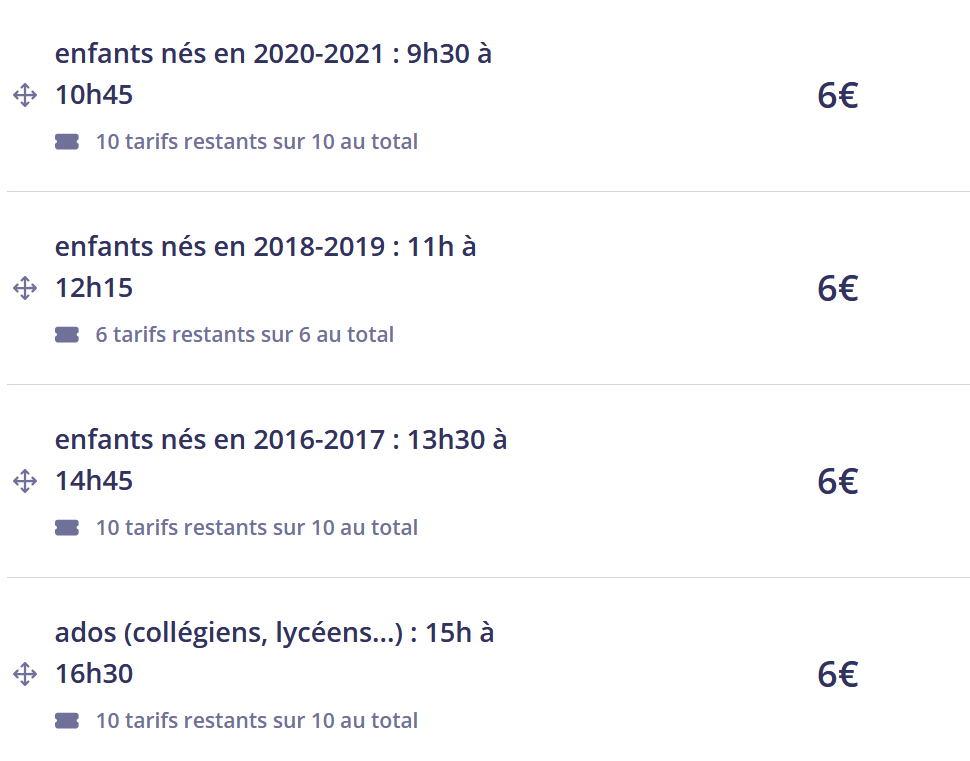Click remaining tariffs text under the ados slot
The height and width of the screenshot is (761, 970).
click(x=257, y=721)
